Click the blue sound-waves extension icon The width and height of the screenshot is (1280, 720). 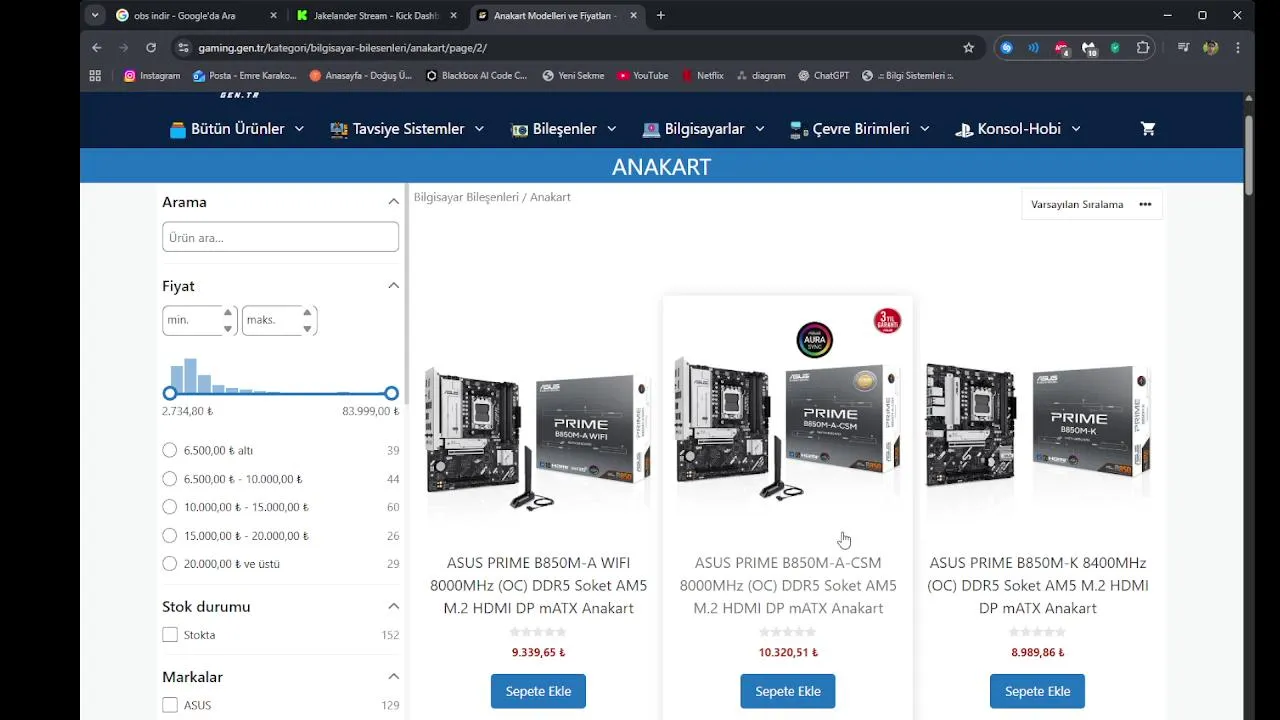[x=1034, y=48]
